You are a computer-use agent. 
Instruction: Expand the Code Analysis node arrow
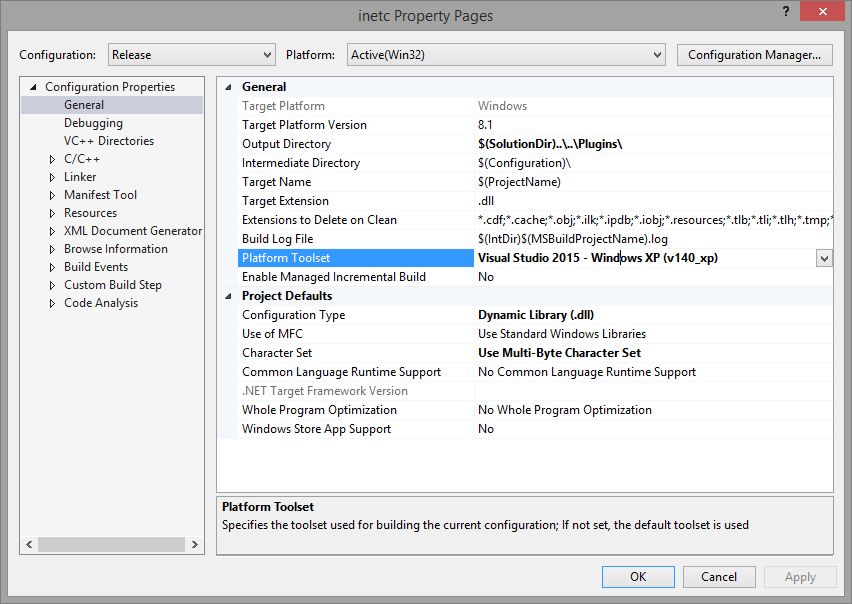(x=52, y=303)
